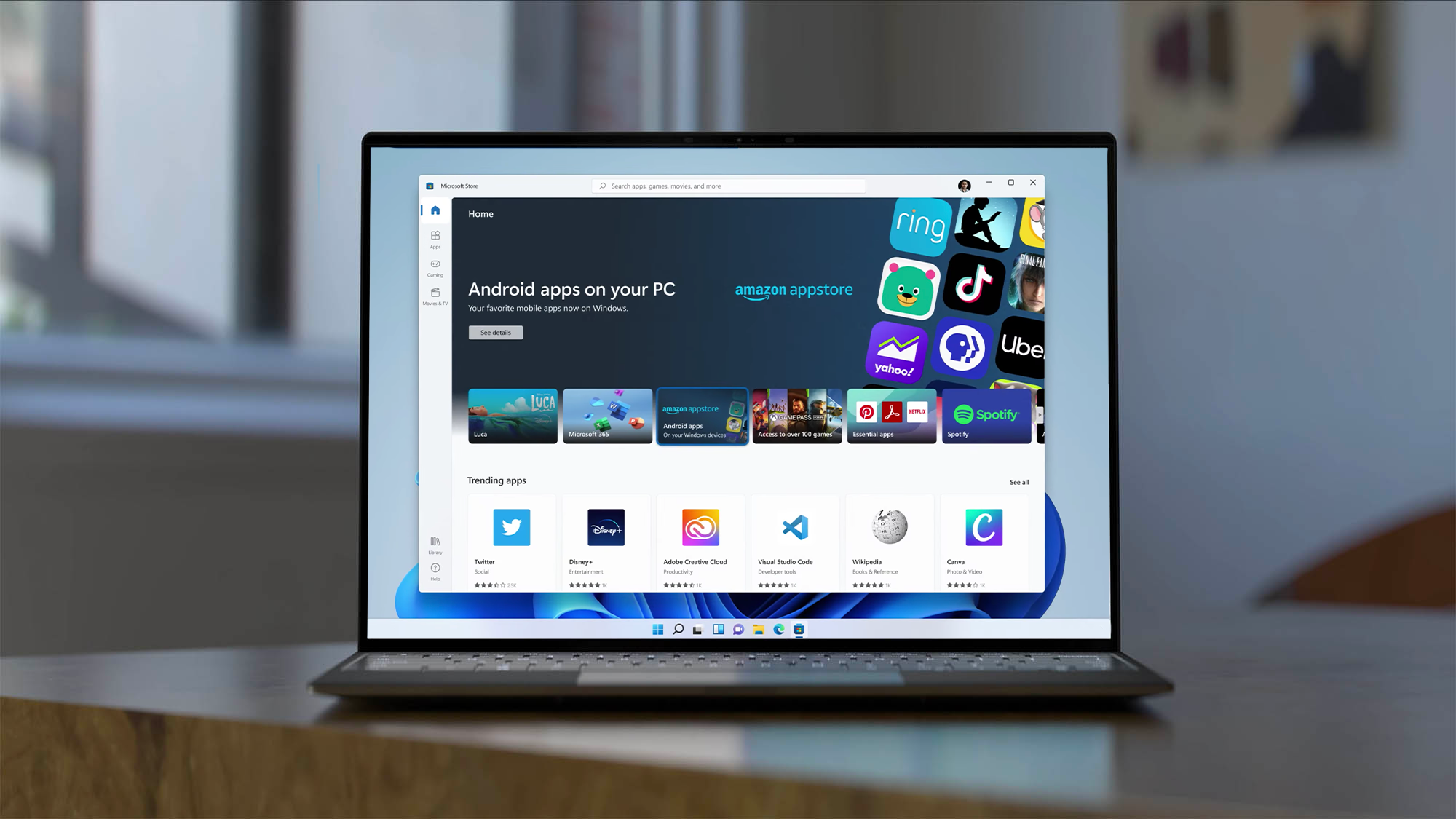The width and height of the screenshot is (1456, 819).
Task: Click the Spotify featured banner tile
Action: (986, 416)
